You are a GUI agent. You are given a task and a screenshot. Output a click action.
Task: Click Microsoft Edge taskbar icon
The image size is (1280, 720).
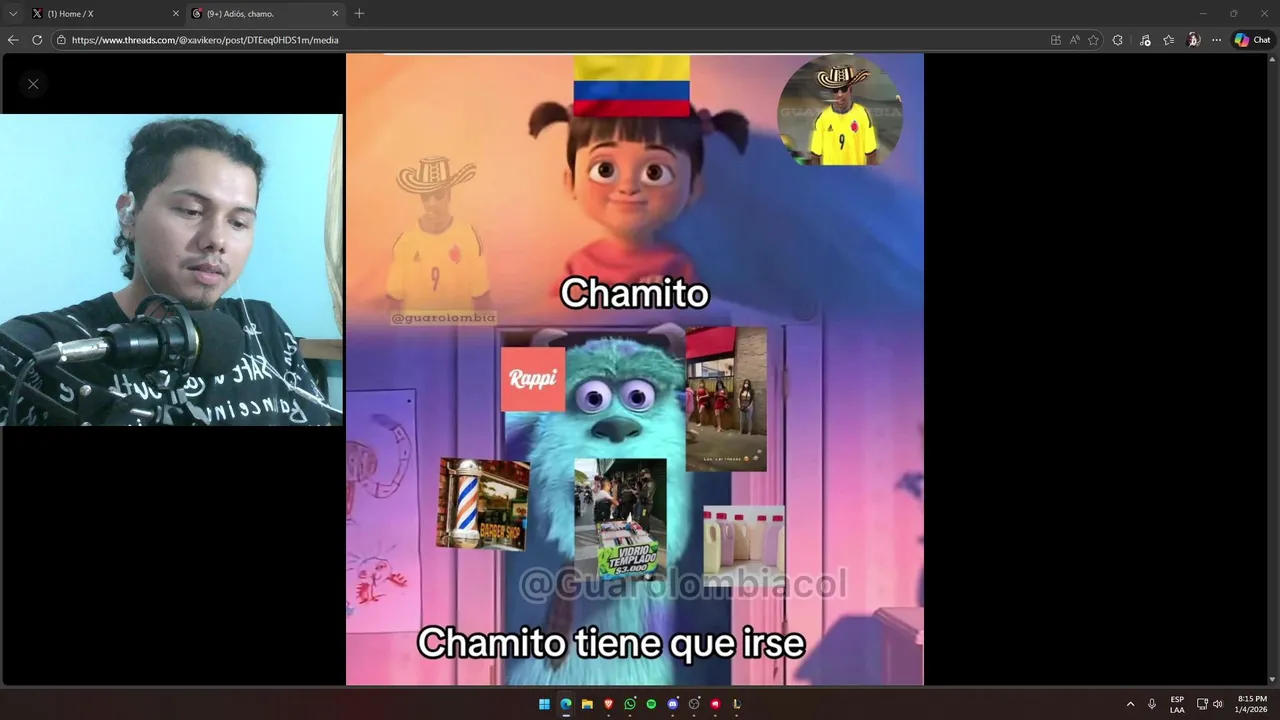coord(565,704)
